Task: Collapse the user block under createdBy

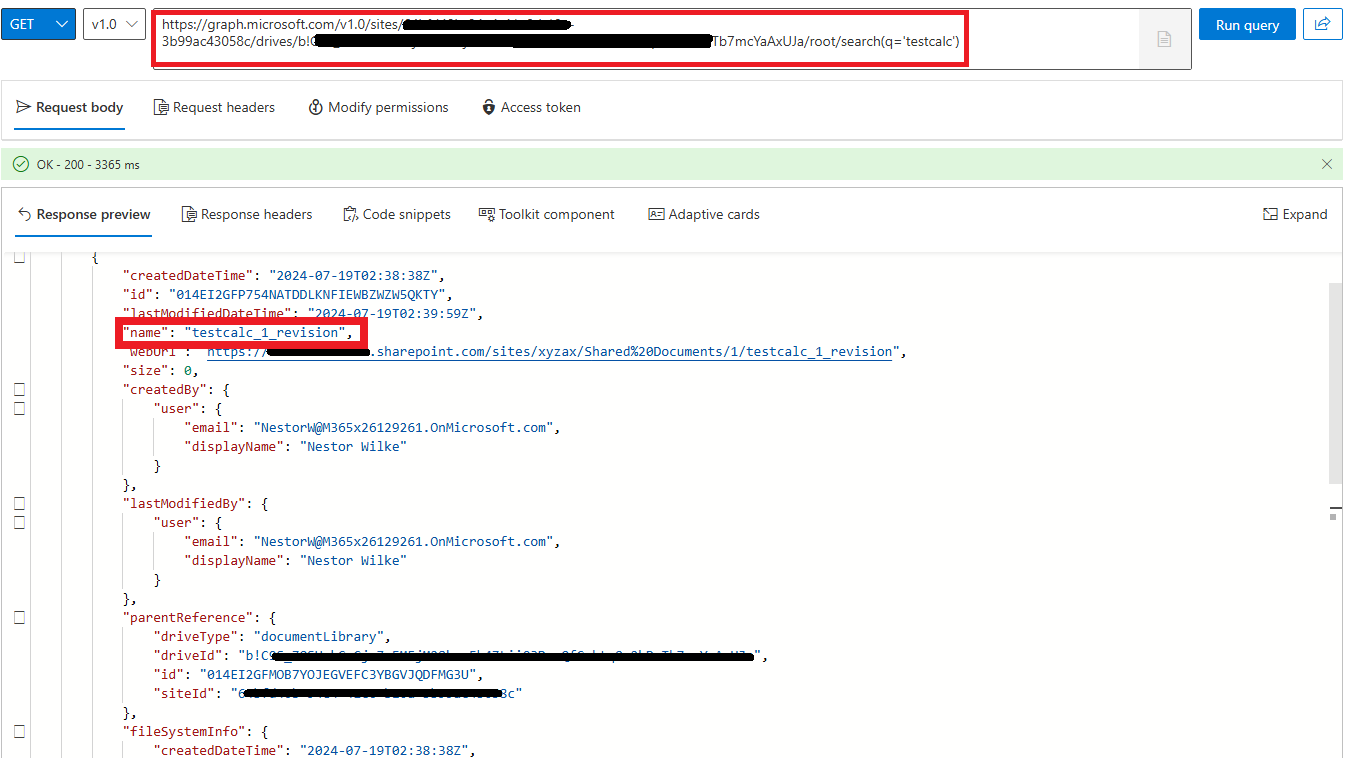Action: click(19, 408)
